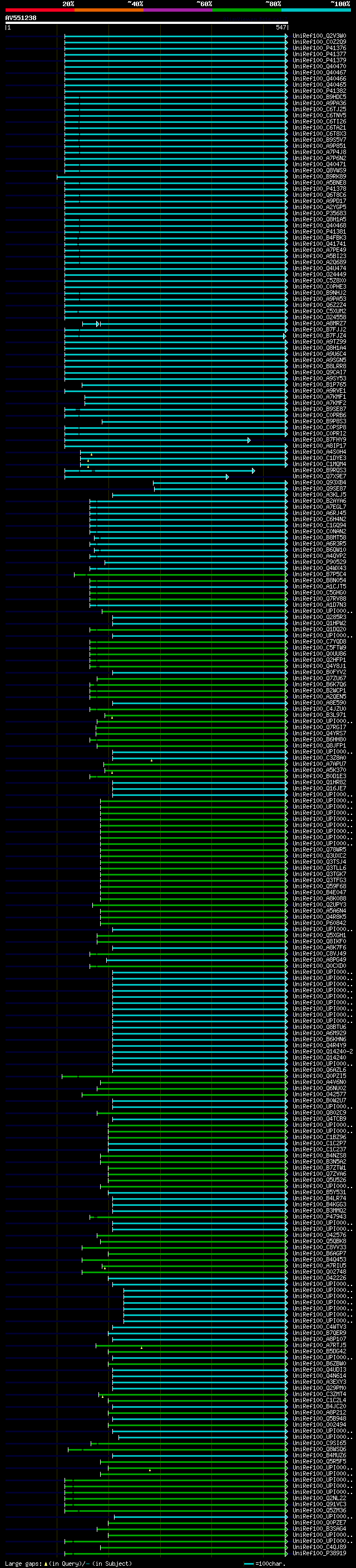
Task: Click the Large gaps legend text
Action: 68,1563
